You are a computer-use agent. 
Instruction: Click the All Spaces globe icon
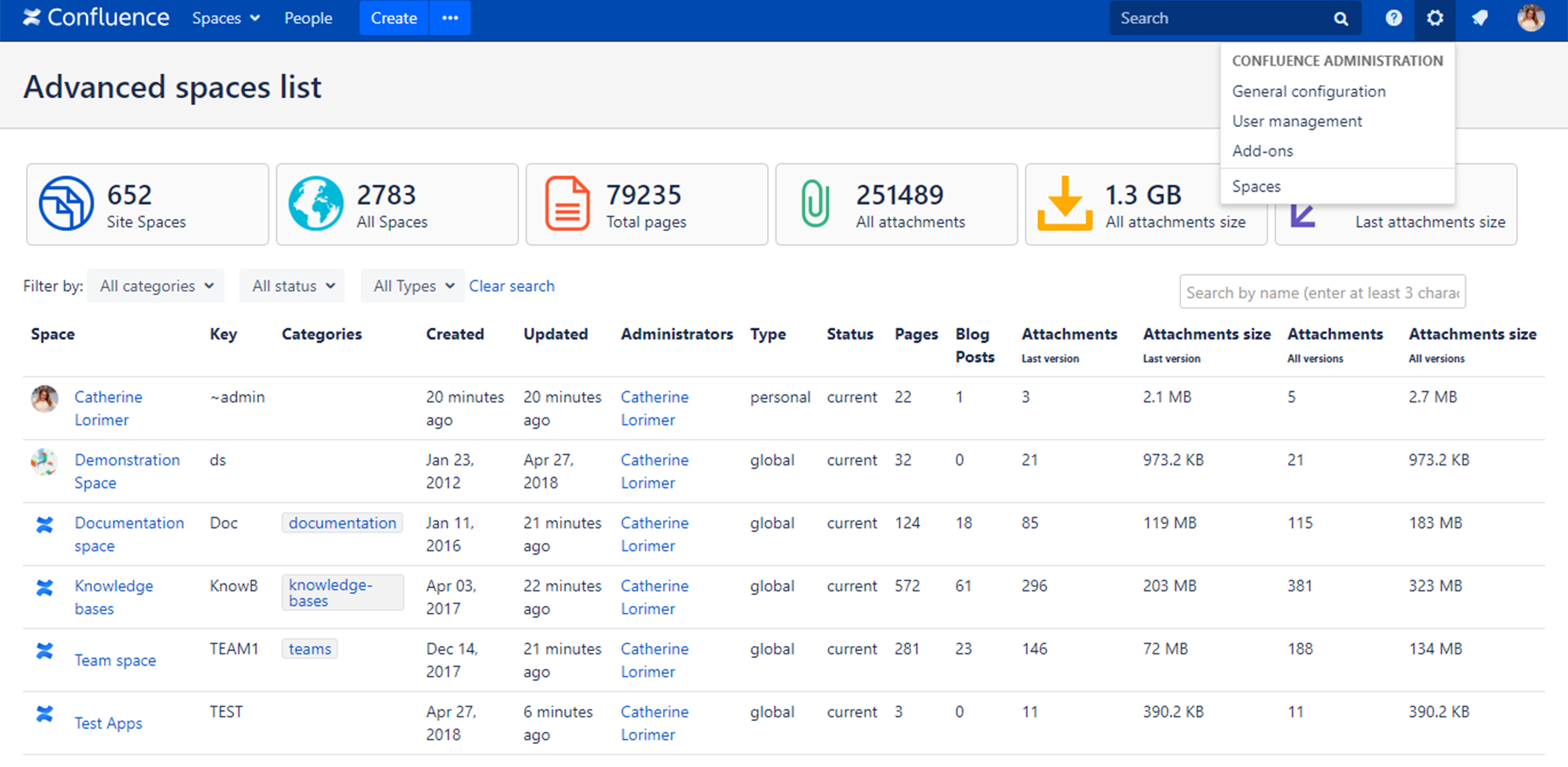(315, 204)
